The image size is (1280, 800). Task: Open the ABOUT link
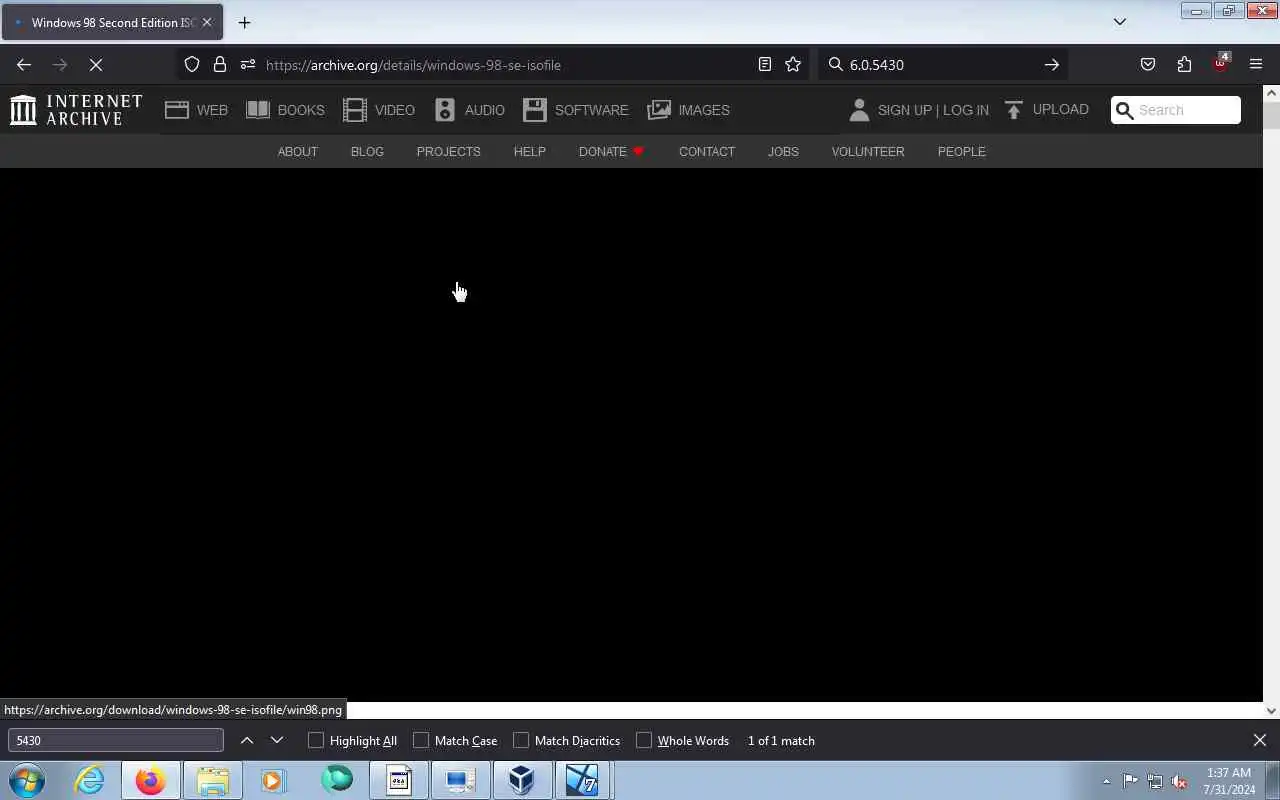point(297,152)
